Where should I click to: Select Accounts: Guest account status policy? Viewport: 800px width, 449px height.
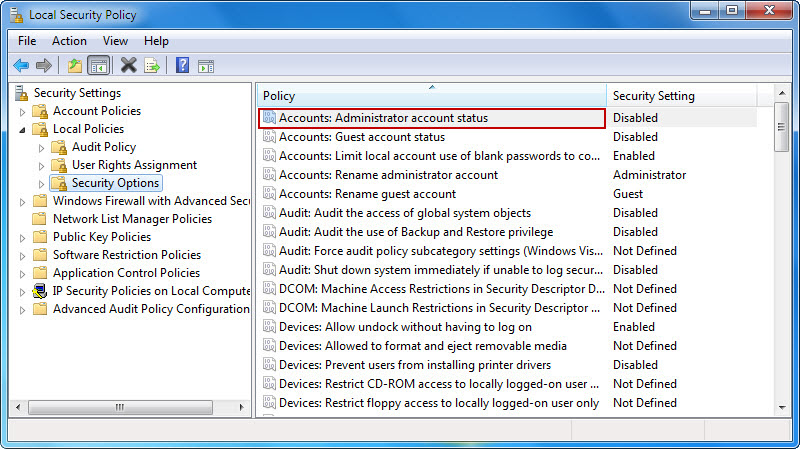click(361, 137)
